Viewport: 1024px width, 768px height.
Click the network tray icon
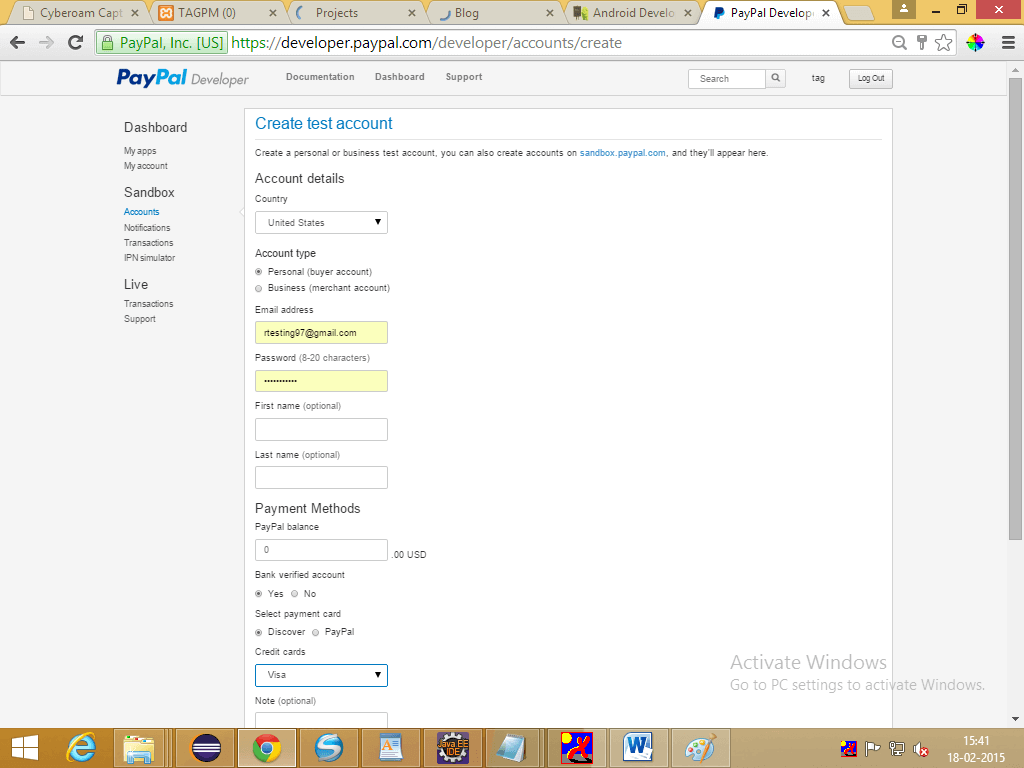[897, 749]
